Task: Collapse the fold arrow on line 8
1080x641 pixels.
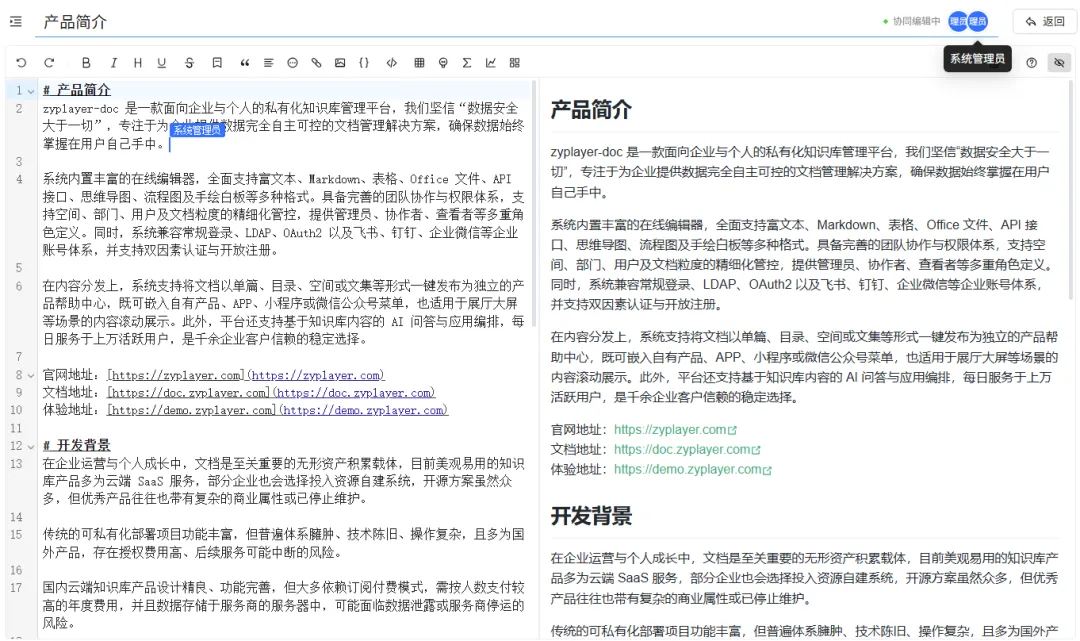Action: [31, 375]
